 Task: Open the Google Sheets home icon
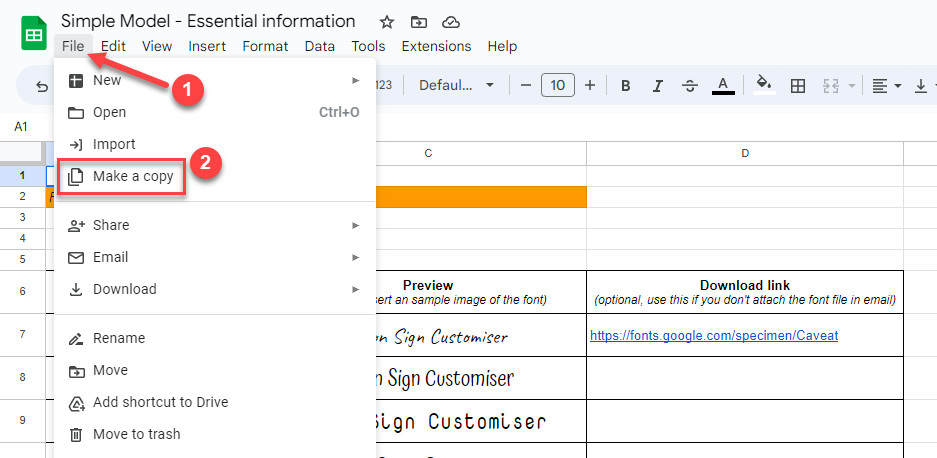click(34, 34)
